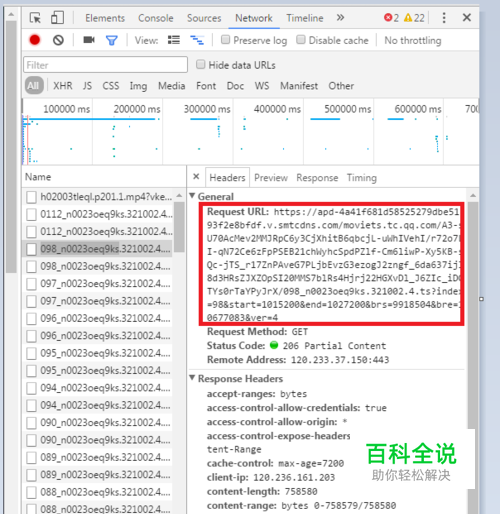Toggle the filter funnel icon
Viewport: 500px width, 514px height.
pyautogui.click(x=111, y=40)
